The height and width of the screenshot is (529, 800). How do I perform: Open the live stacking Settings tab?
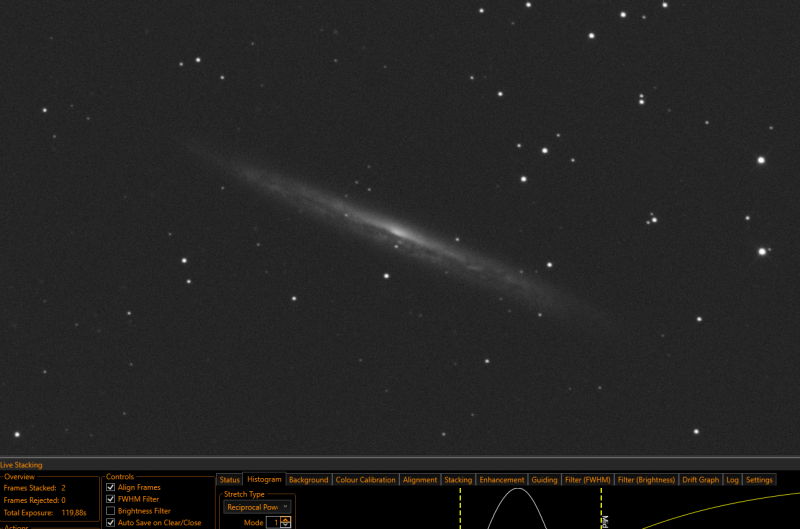759,480
